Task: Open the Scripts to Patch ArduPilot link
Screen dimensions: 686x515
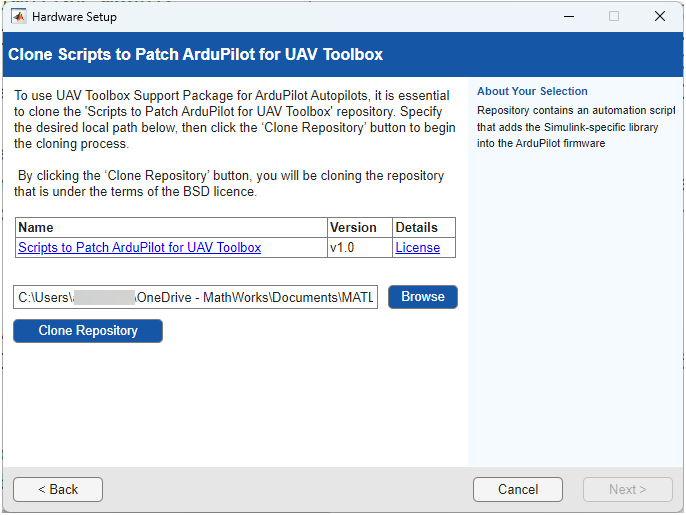Action: tap(139, 248)
